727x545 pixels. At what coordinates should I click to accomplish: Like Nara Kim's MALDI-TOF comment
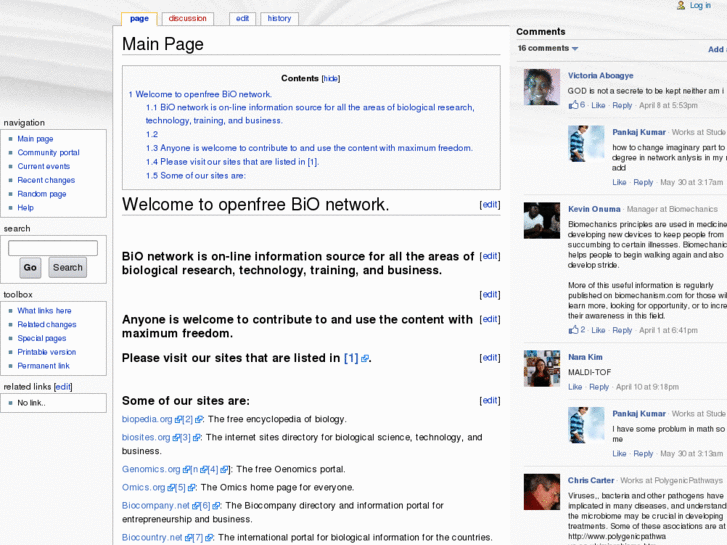(575, 387)
